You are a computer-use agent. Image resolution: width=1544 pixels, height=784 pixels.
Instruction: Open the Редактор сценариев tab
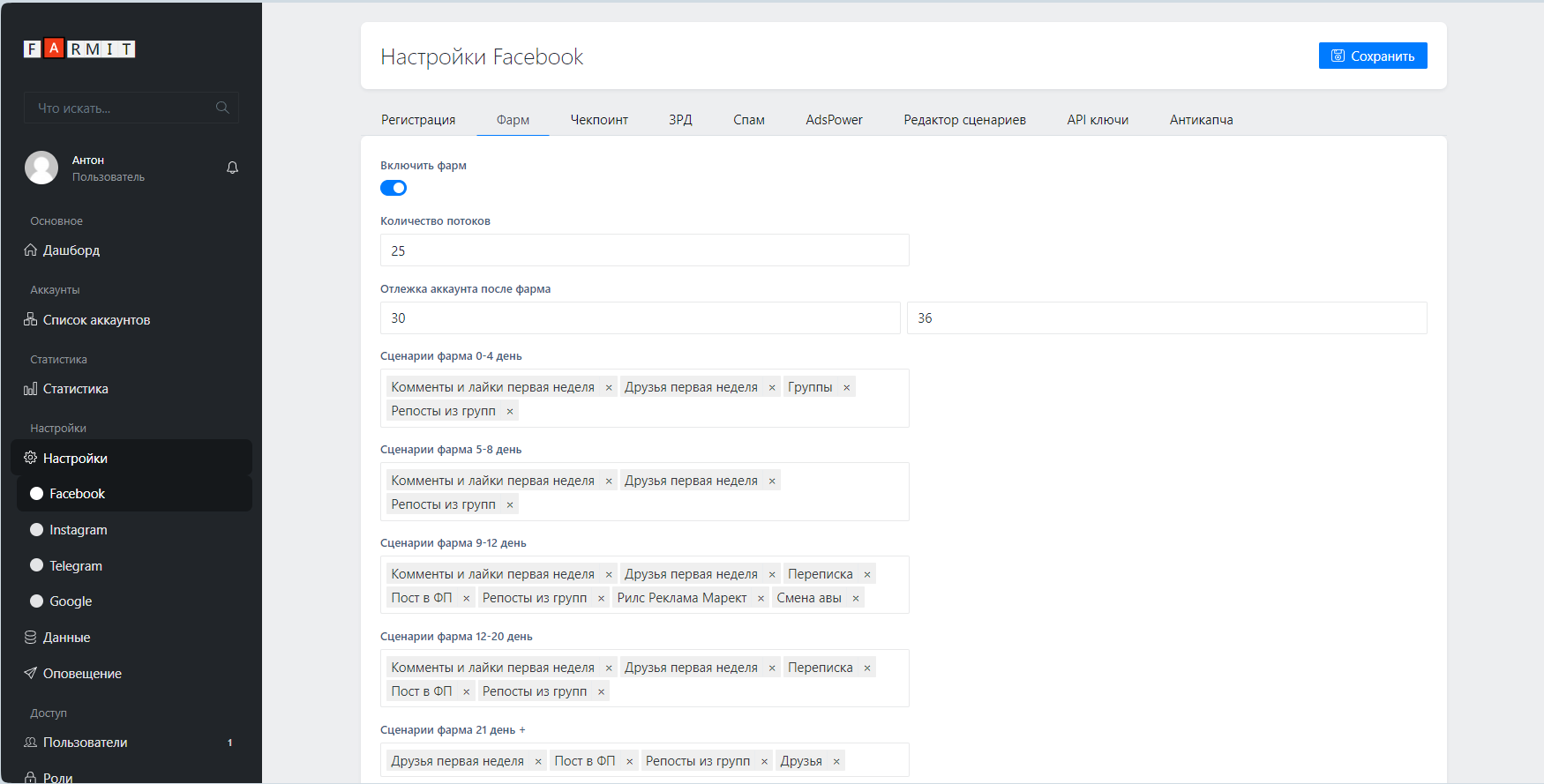tap(964, 120)
